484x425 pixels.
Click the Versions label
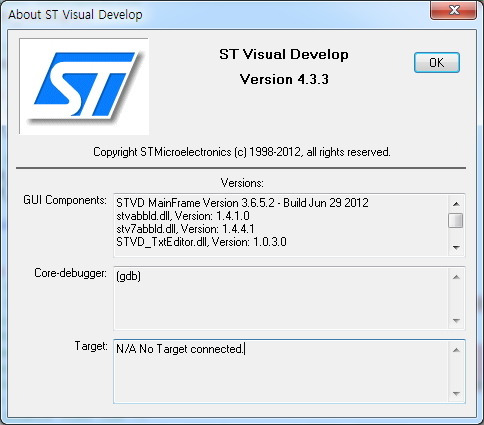[x=242, y=183]
